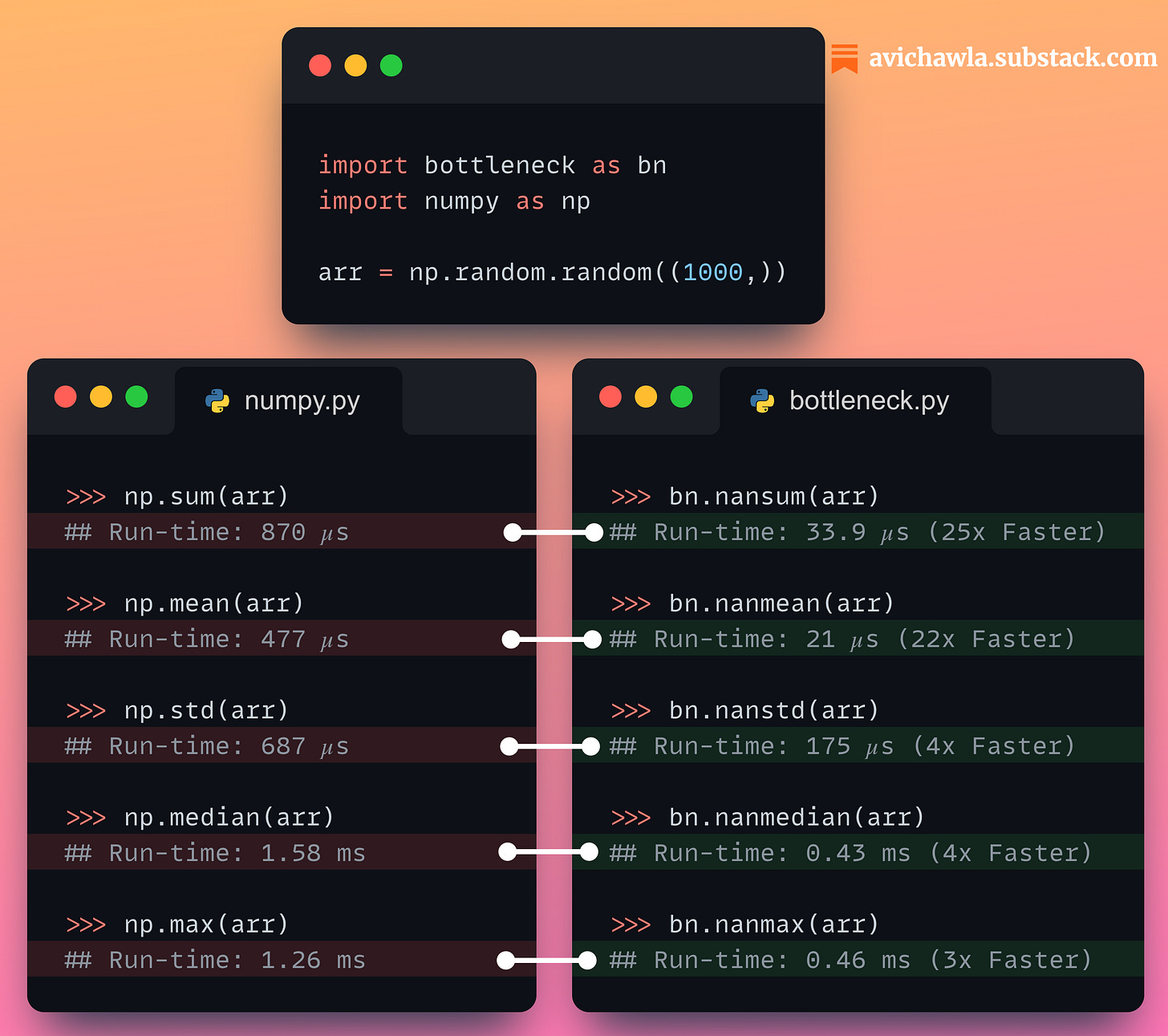
Task: Expand the bn.nanstd run-time highlighted row
Action: click(842, 746)
